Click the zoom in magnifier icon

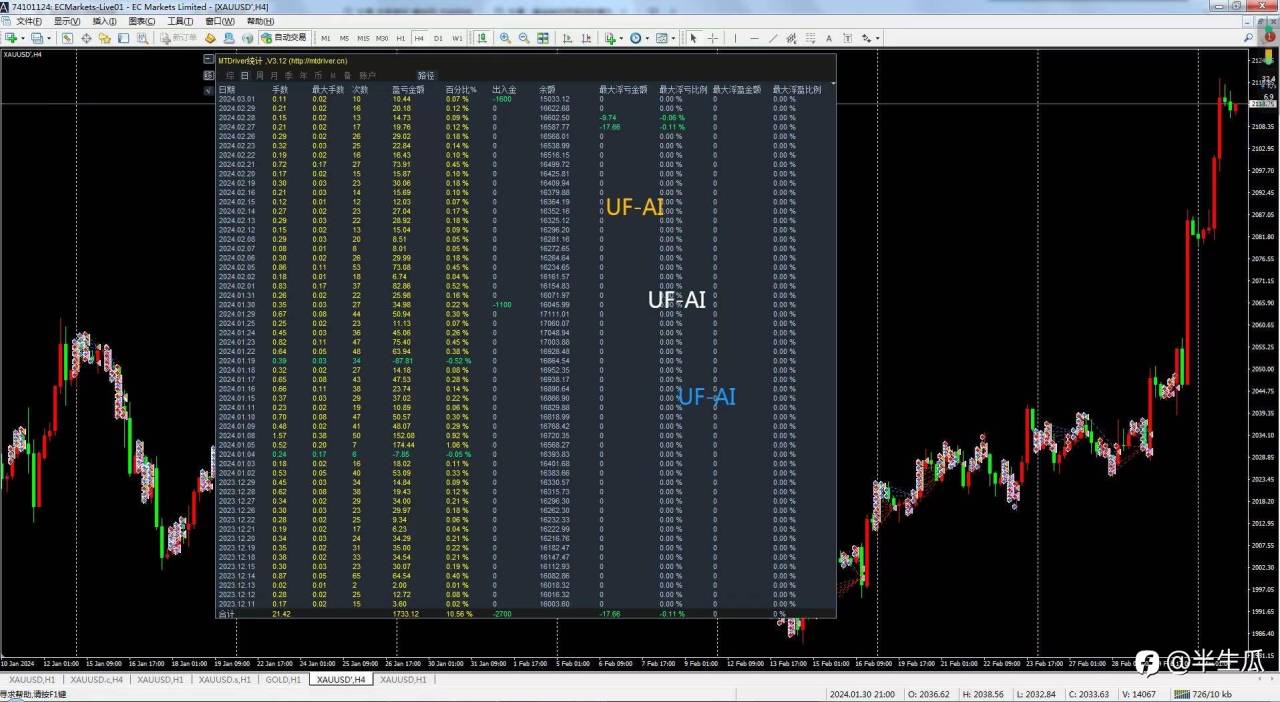pos(505,38)
